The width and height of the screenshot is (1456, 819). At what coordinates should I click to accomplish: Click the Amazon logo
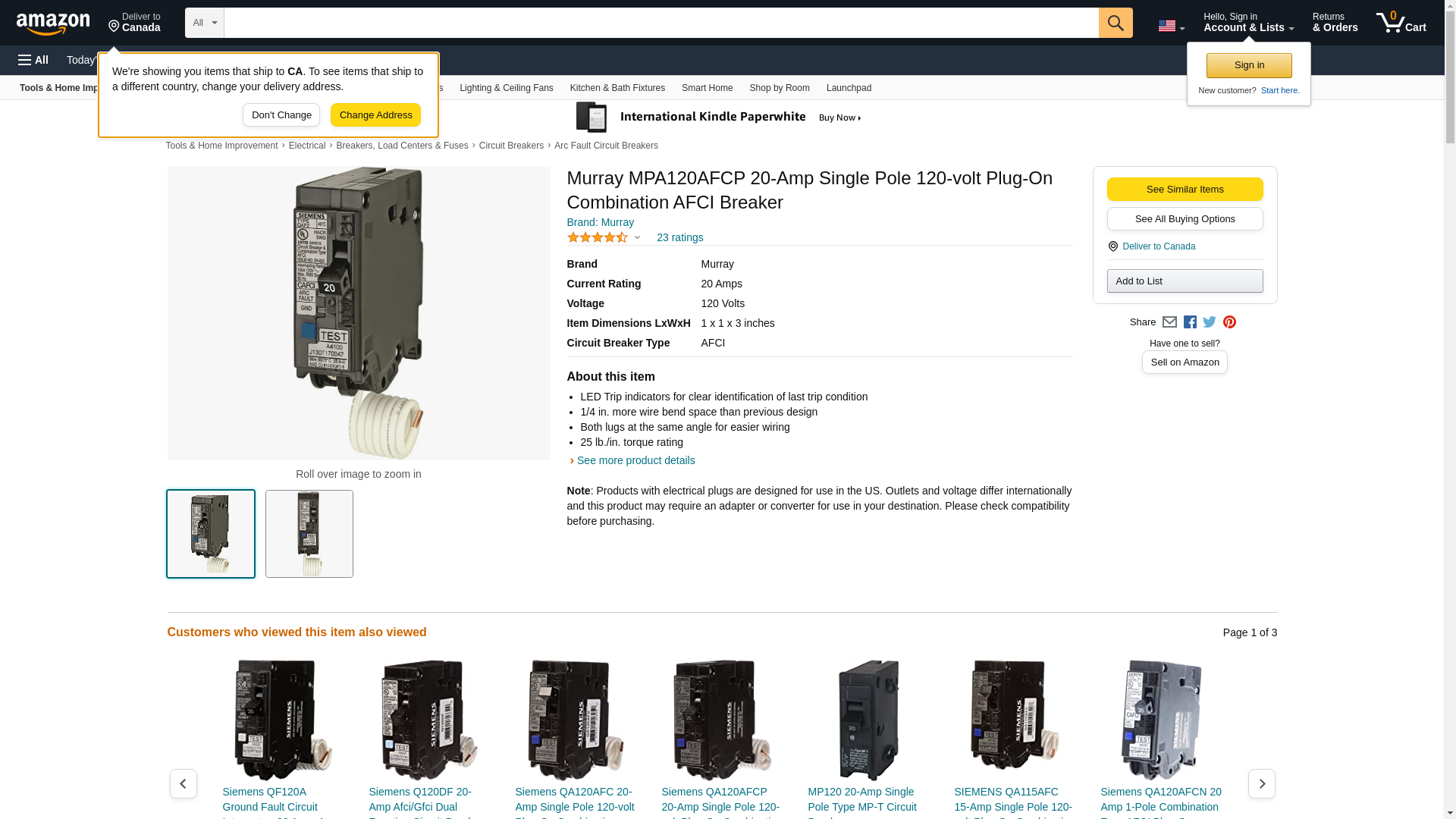coord(53,24)
